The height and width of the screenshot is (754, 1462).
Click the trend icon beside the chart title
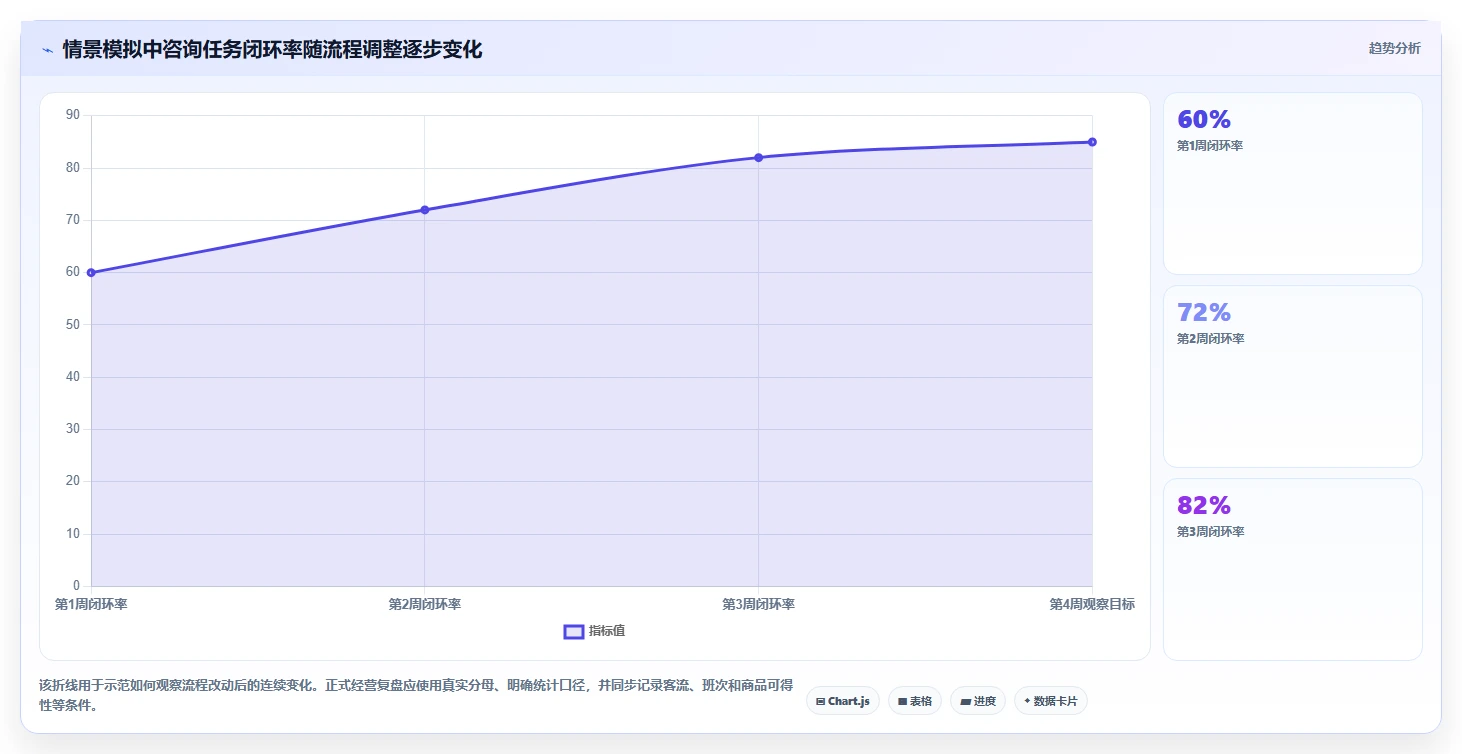point(47,50)
